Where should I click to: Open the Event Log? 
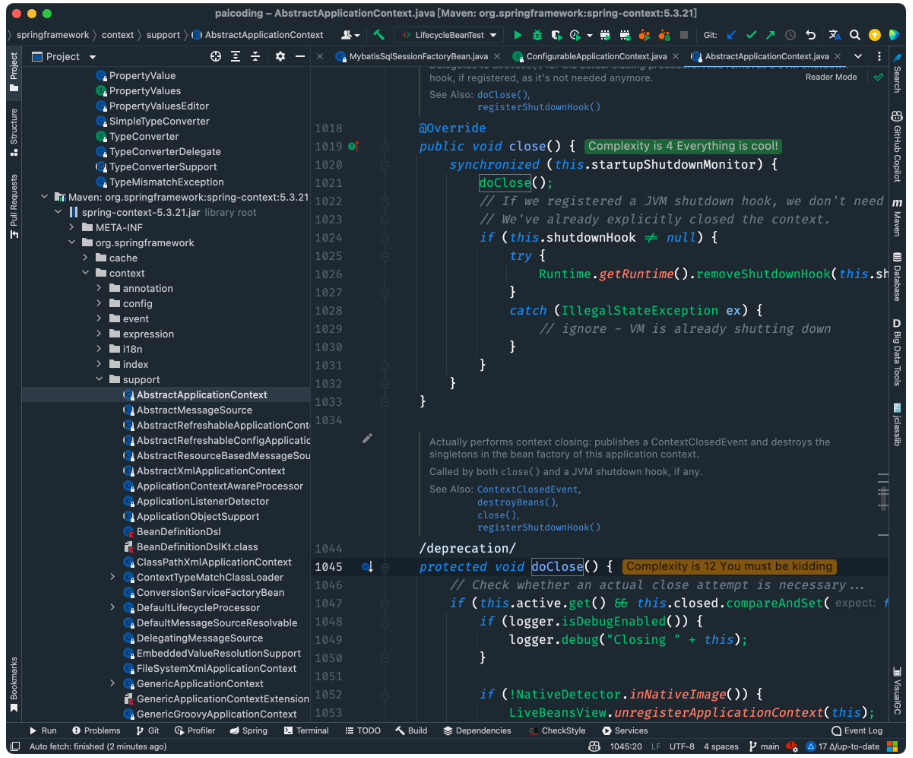click(x=857, y=731)
